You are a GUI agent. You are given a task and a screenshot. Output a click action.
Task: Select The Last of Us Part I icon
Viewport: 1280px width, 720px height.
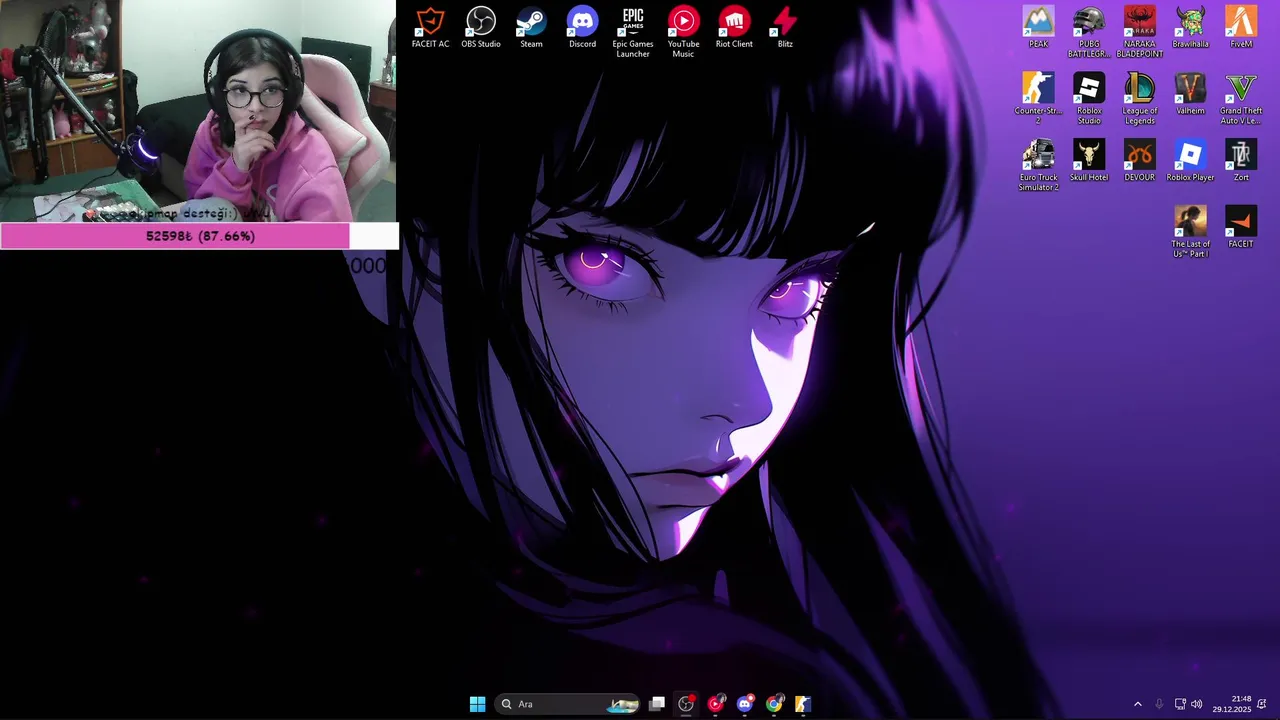point(1190,232)
